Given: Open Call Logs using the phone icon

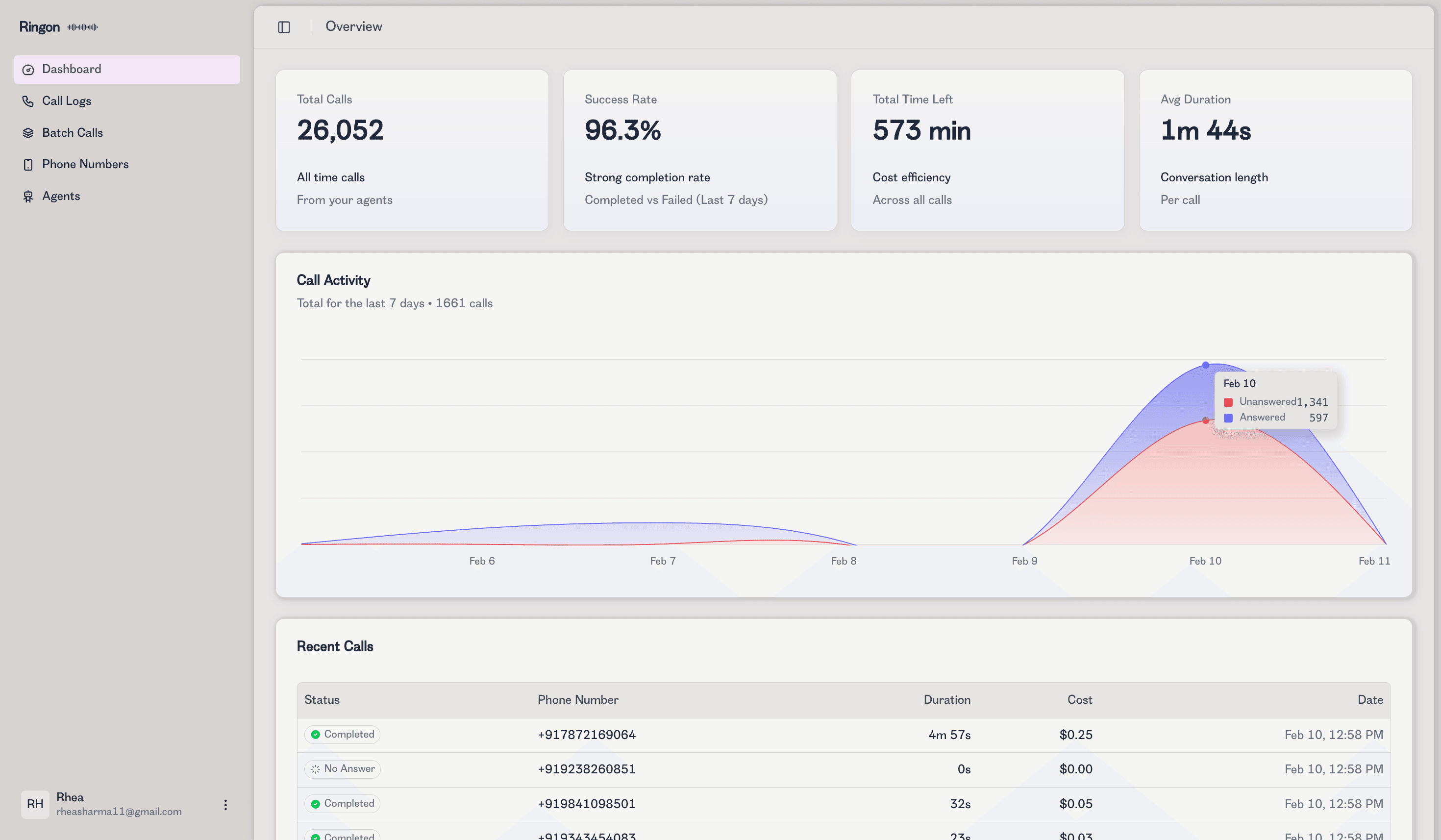Looking at the screenshot, I should [28, 100].
